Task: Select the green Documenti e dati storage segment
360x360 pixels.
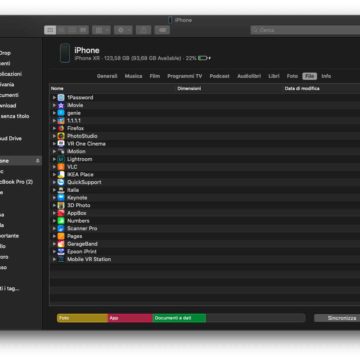Action: pos(179,318)
